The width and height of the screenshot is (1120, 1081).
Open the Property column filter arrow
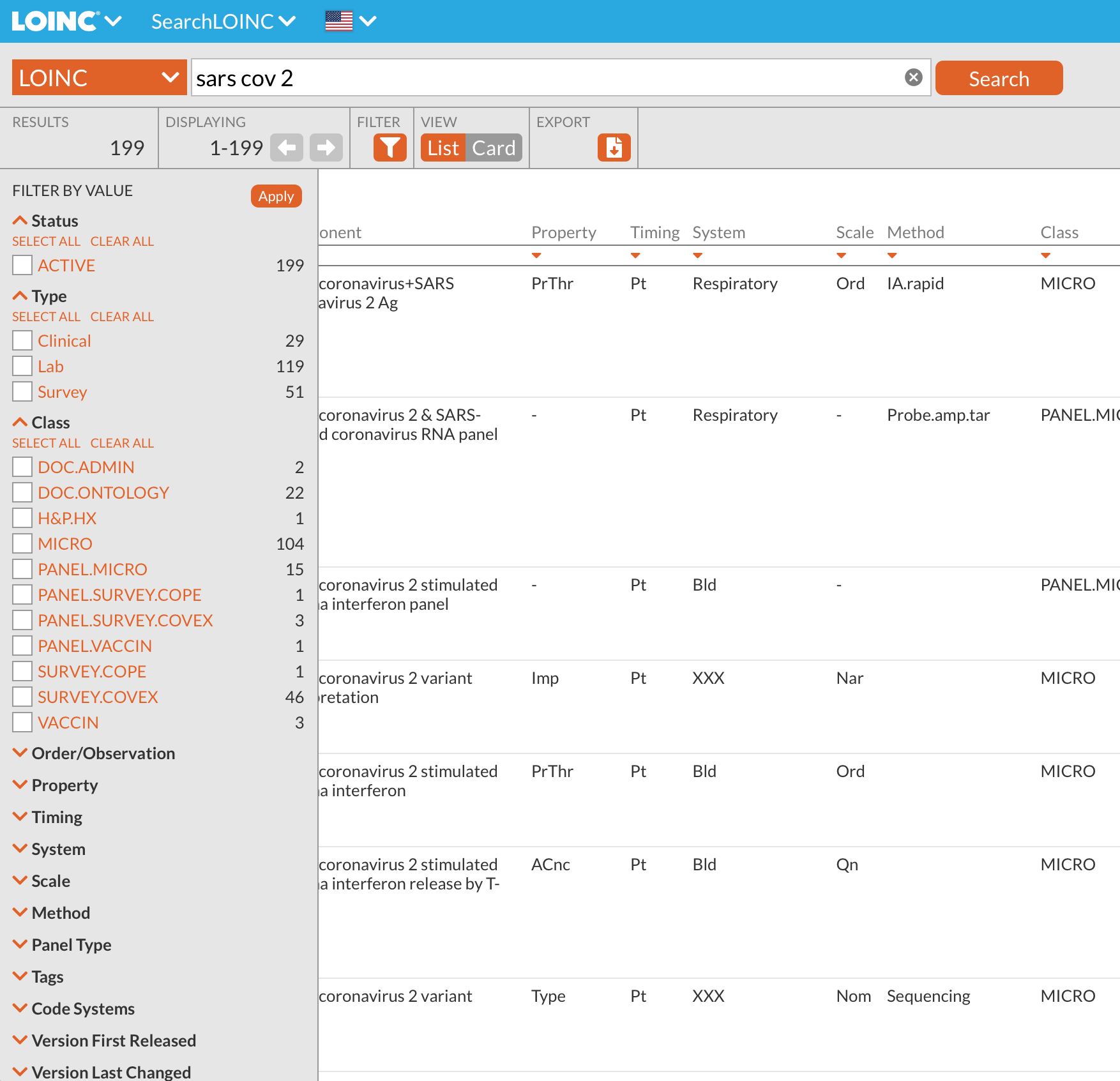coord(536,255)
